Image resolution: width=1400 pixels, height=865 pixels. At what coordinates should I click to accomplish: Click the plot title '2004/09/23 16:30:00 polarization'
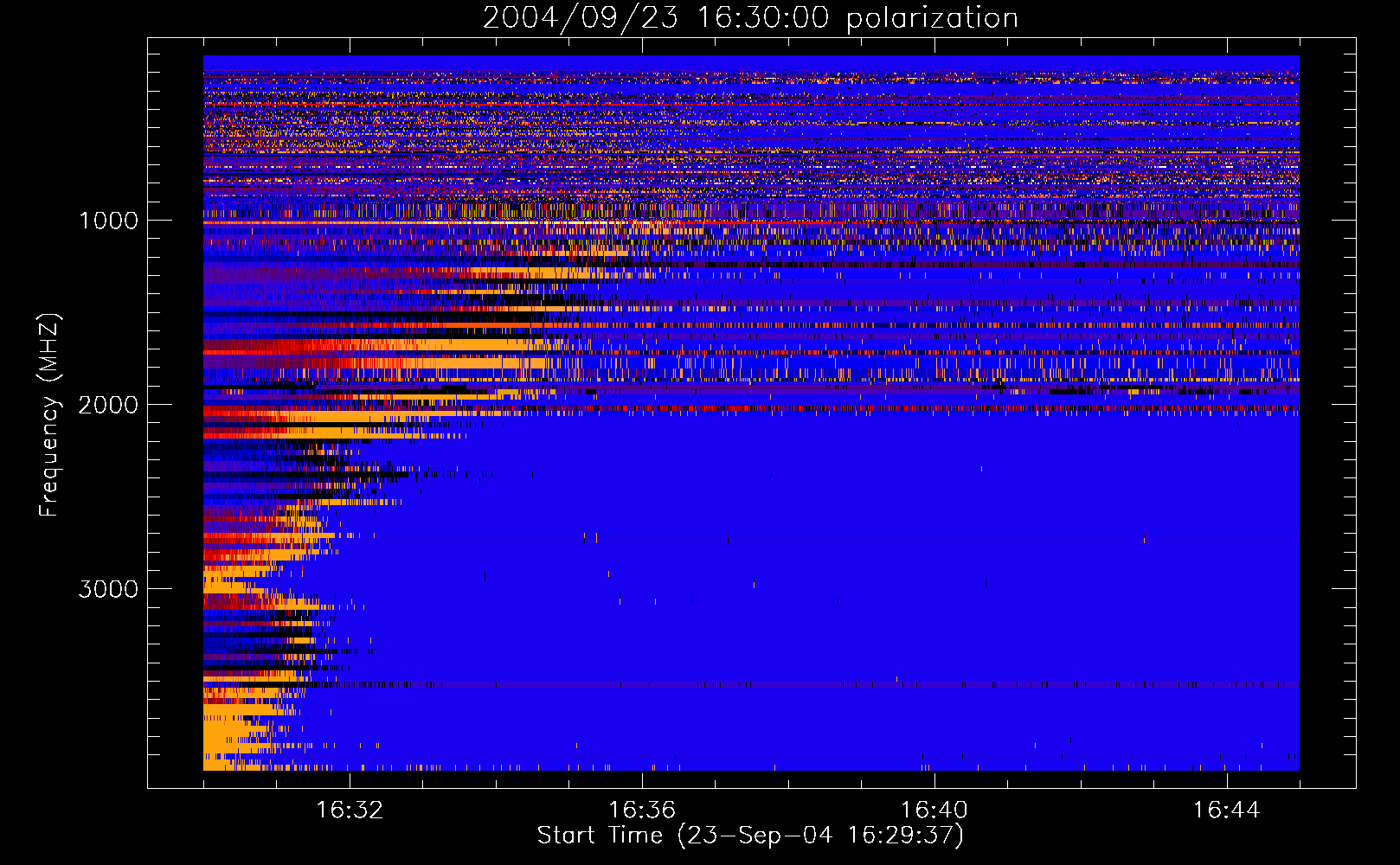[750, 18]
